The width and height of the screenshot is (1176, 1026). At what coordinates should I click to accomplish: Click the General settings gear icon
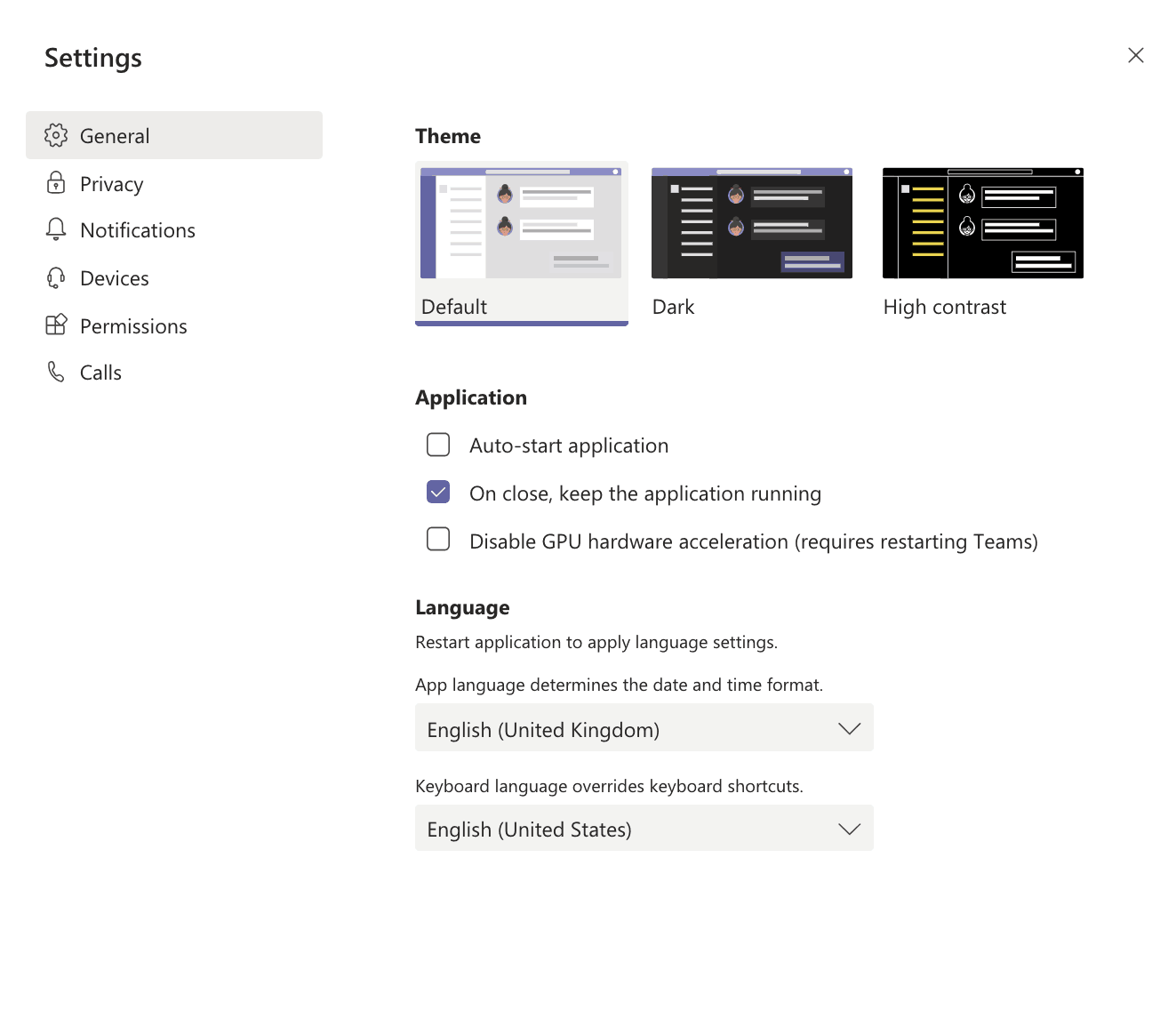pos(55,135)
